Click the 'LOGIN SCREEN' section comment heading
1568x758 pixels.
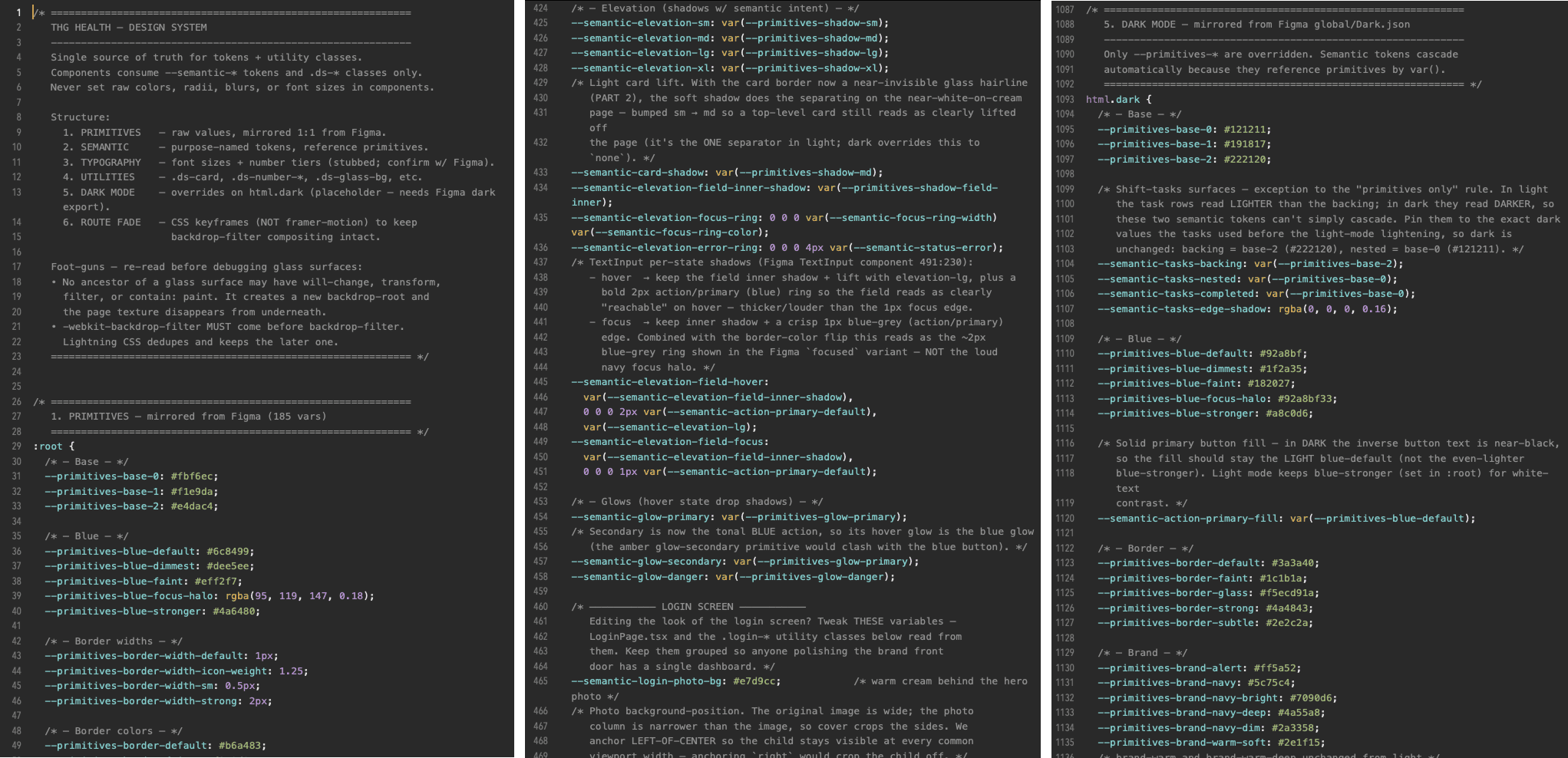click(698, 607)
